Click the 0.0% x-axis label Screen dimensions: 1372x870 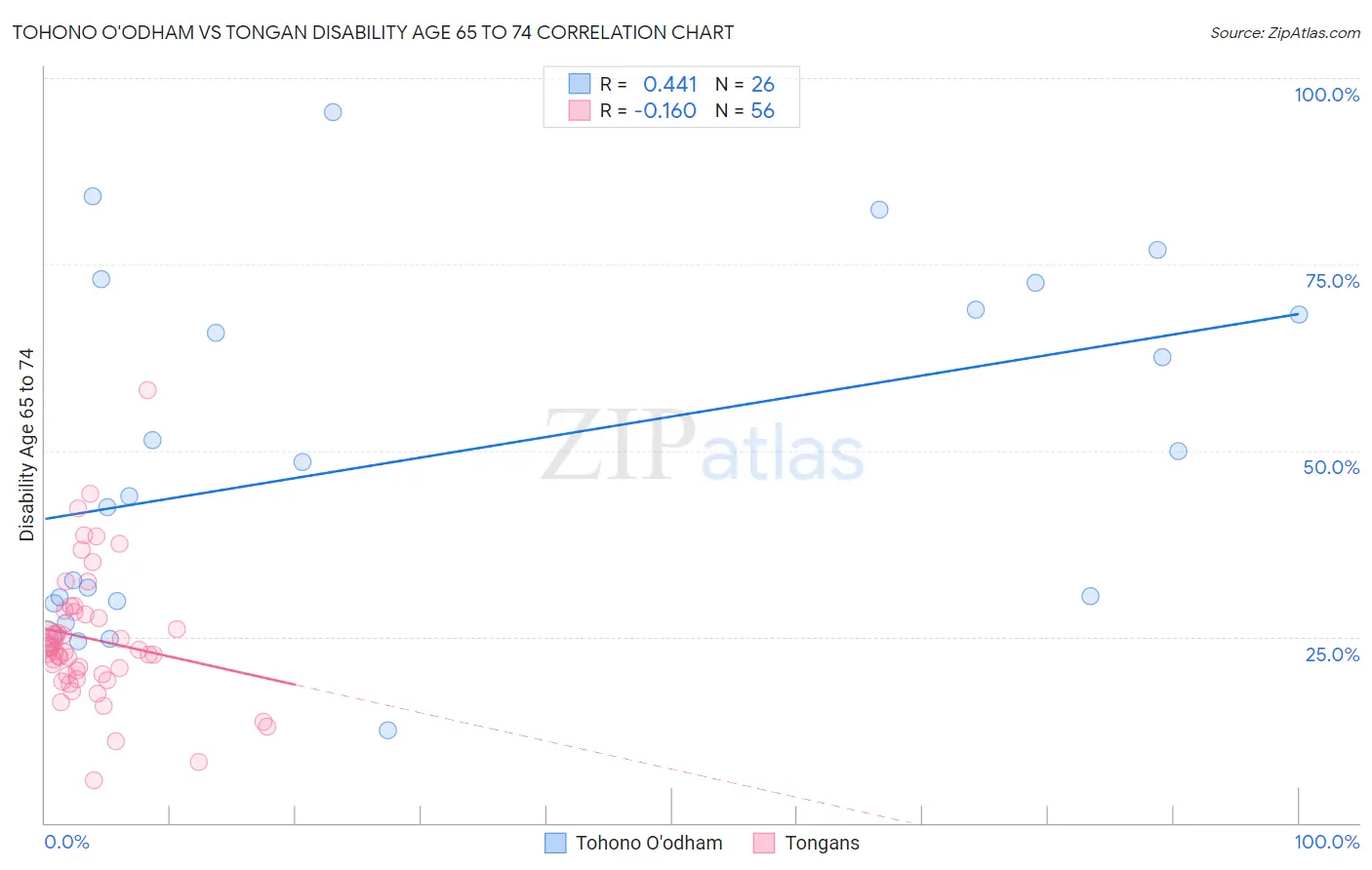[x=66, y=842]
